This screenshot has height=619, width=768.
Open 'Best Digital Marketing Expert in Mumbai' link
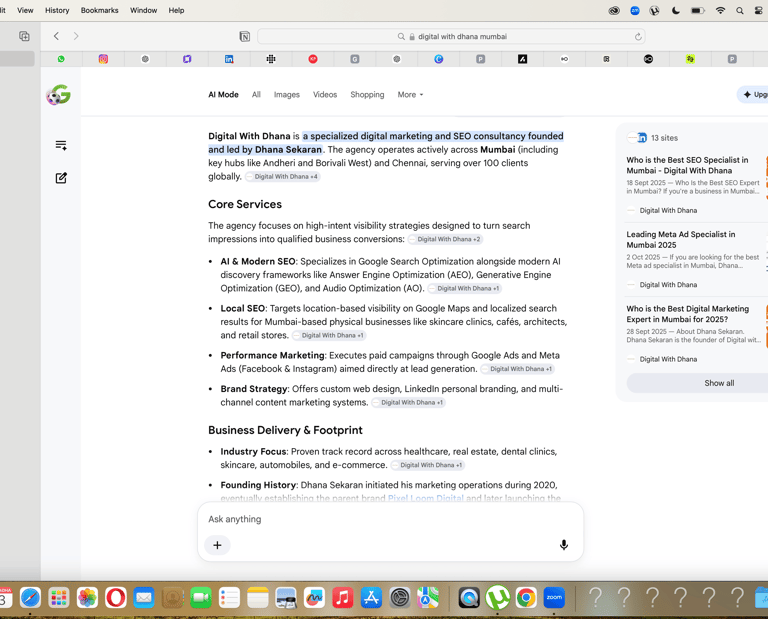coord(688,314)
